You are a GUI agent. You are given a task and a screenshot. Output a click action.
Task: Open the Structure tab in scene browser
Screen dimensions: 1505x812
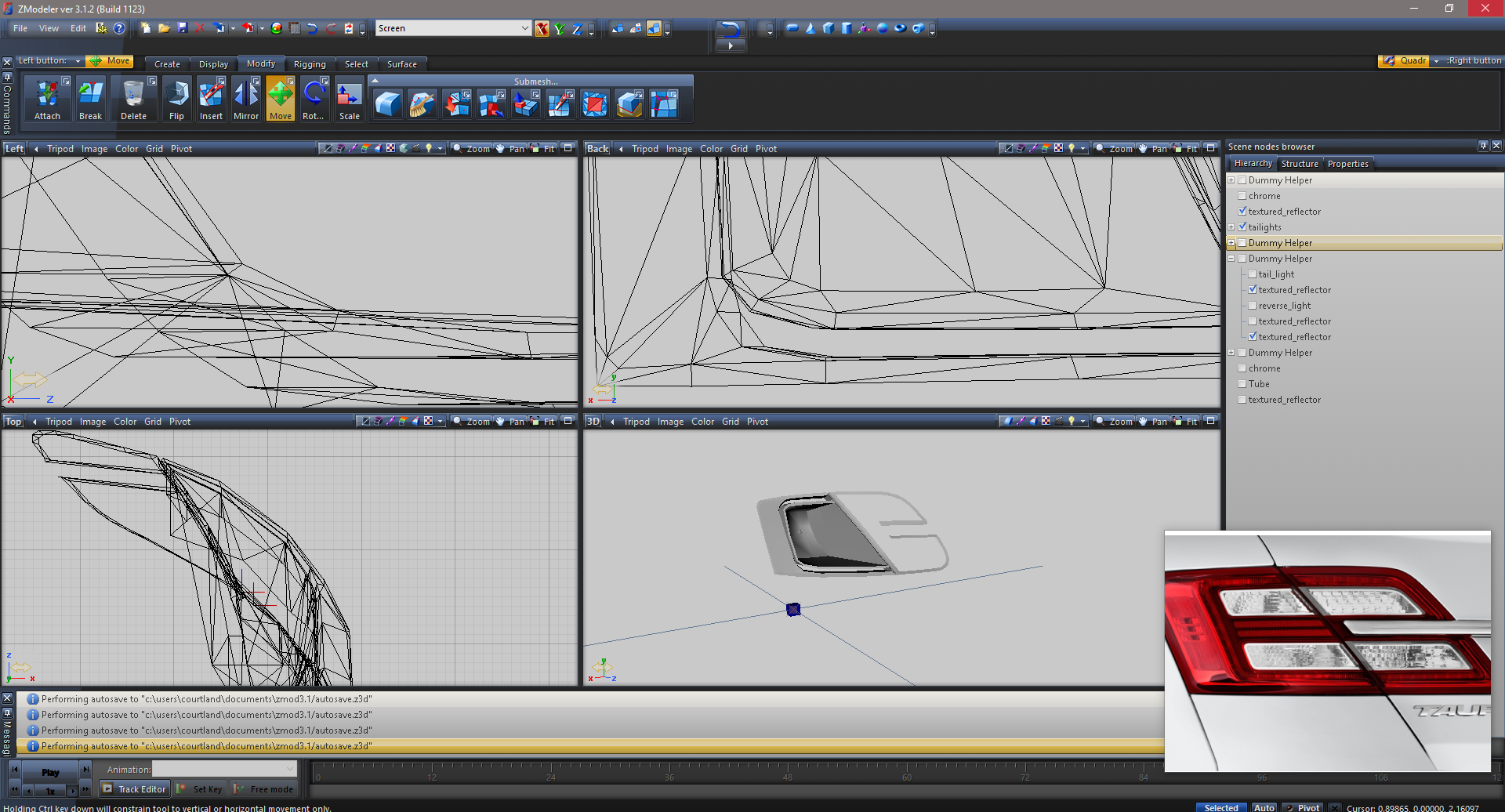1299,164
